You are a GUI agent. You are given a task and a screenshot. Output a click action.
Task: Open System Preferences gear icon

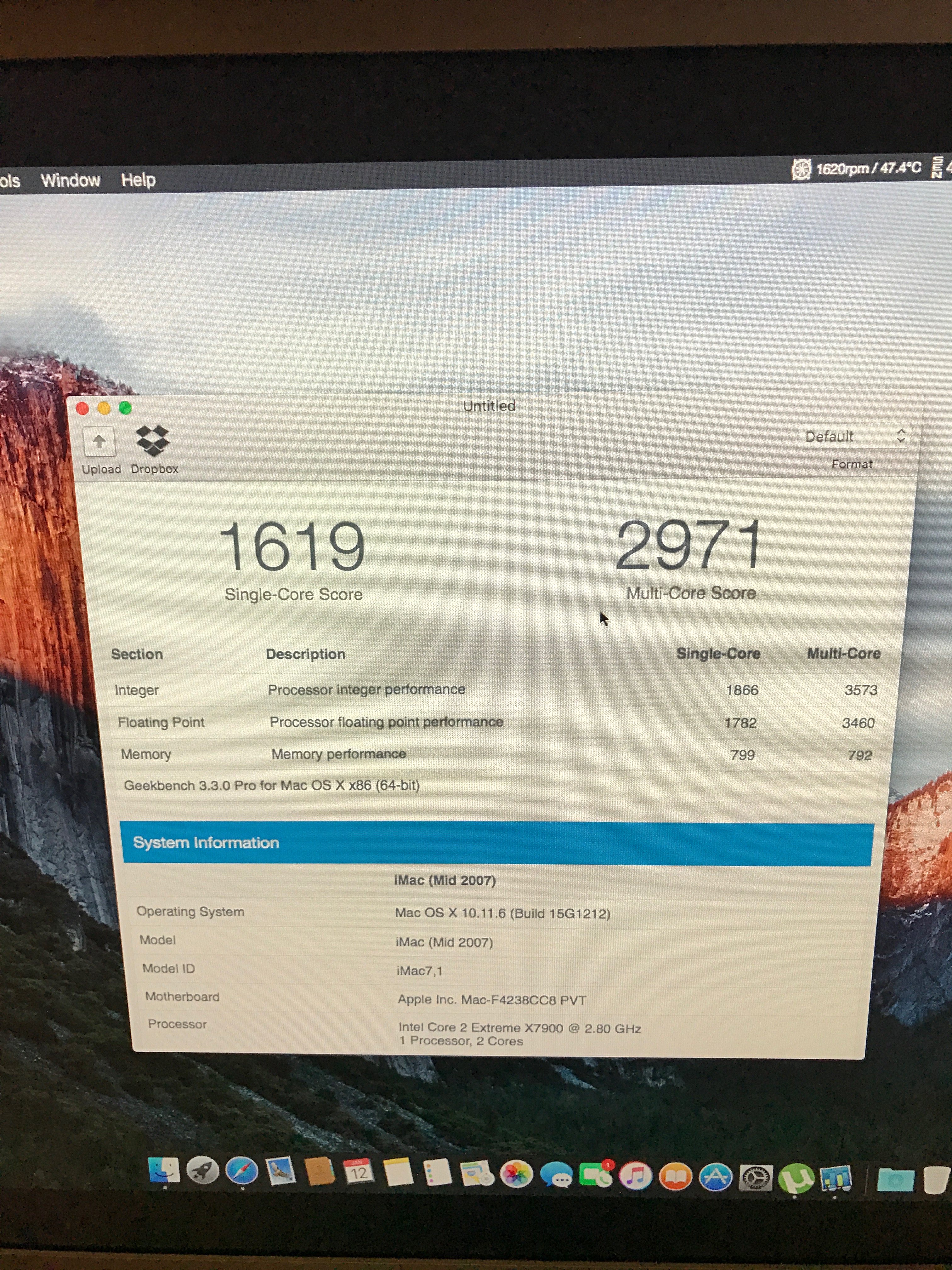click(x=756, y=1178)
